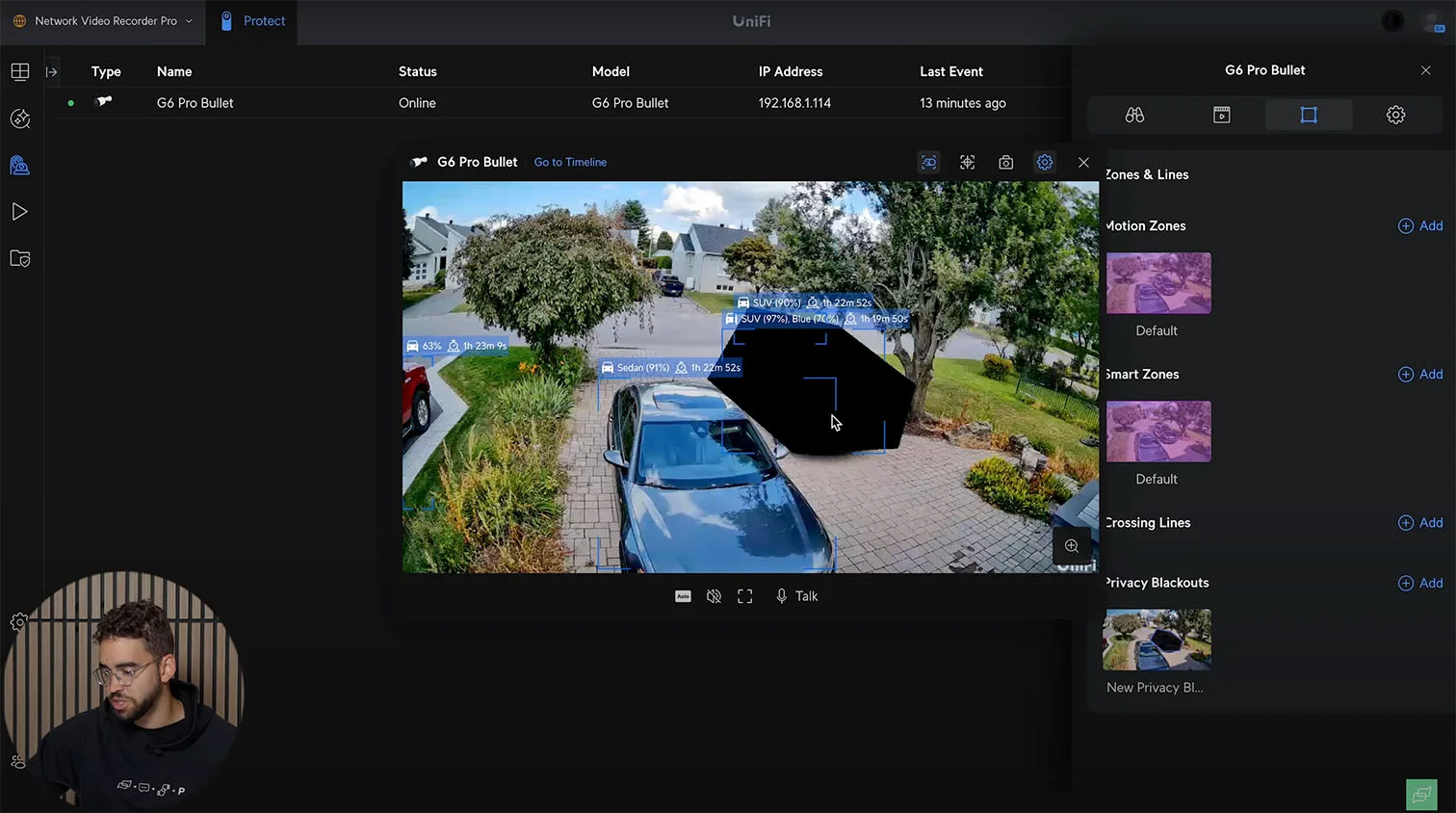The image size is (1456, 813).
Task: Open the Network Video Recorder Pro dropdown
Action: (x=103, y=21)
